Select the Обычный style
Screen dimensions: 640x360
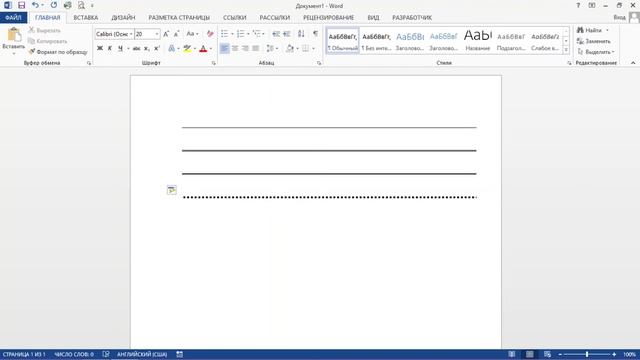pos(343,41)
